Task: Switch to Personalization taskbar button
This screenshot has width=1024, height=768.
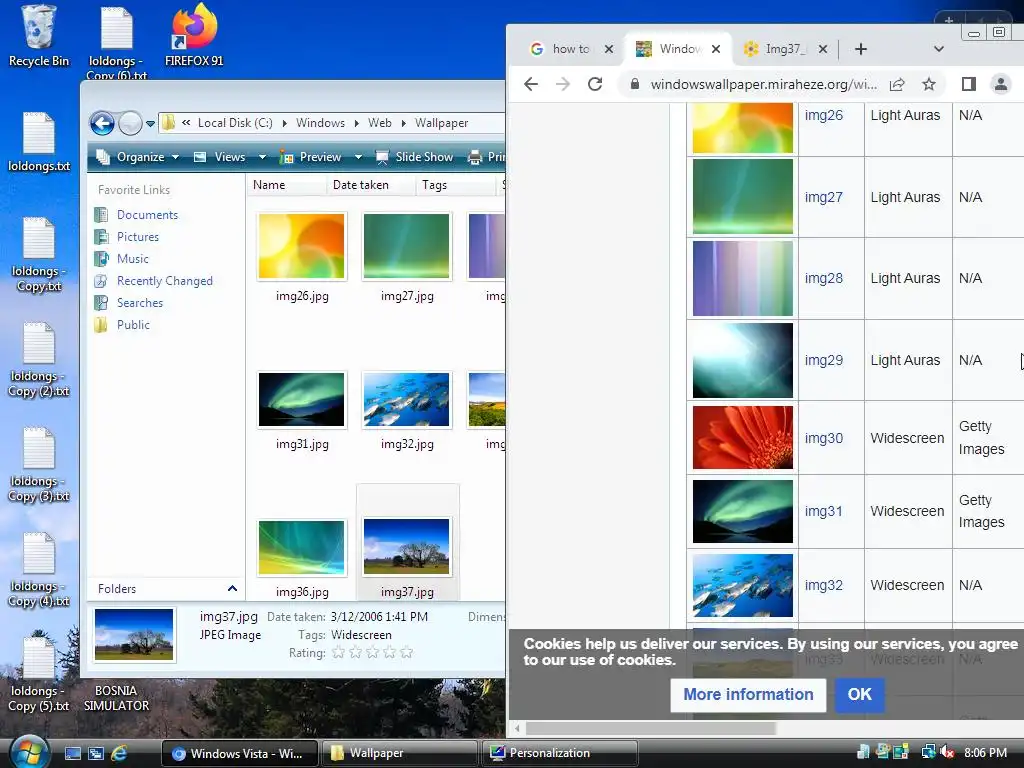Action: [x=560, y=753]
